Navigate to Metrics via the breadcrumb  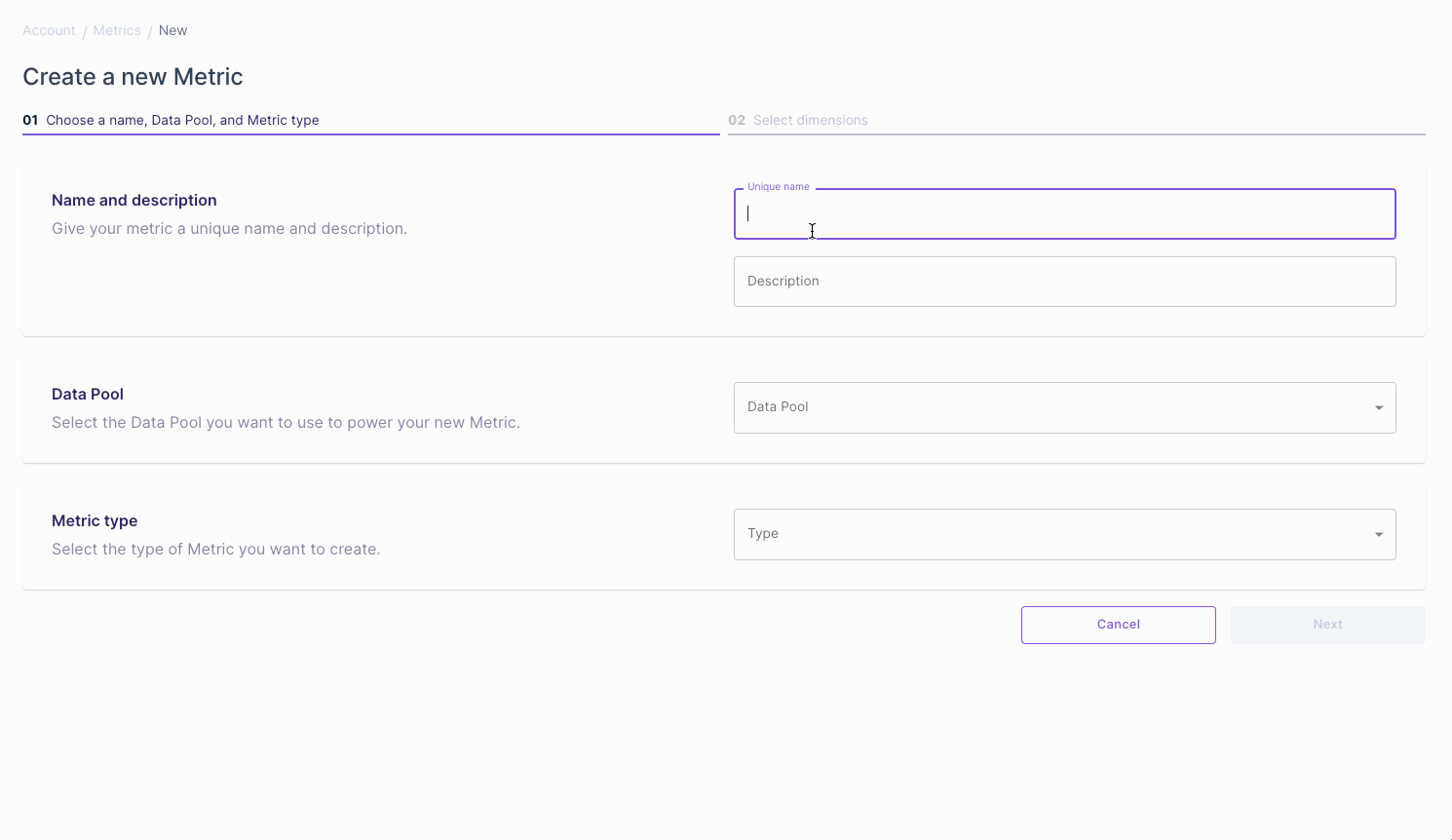(x=117, y=30)
